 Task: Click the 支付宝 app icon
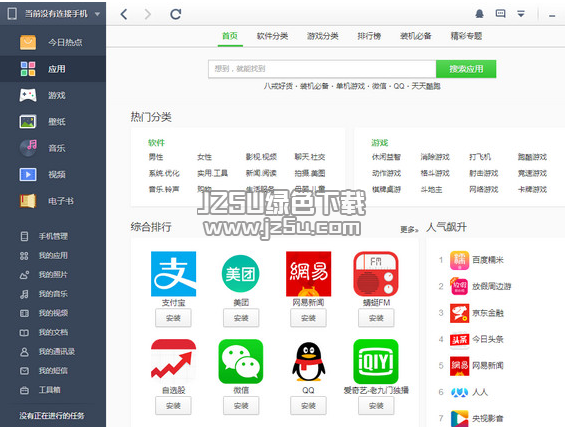[x=173, y=274]
